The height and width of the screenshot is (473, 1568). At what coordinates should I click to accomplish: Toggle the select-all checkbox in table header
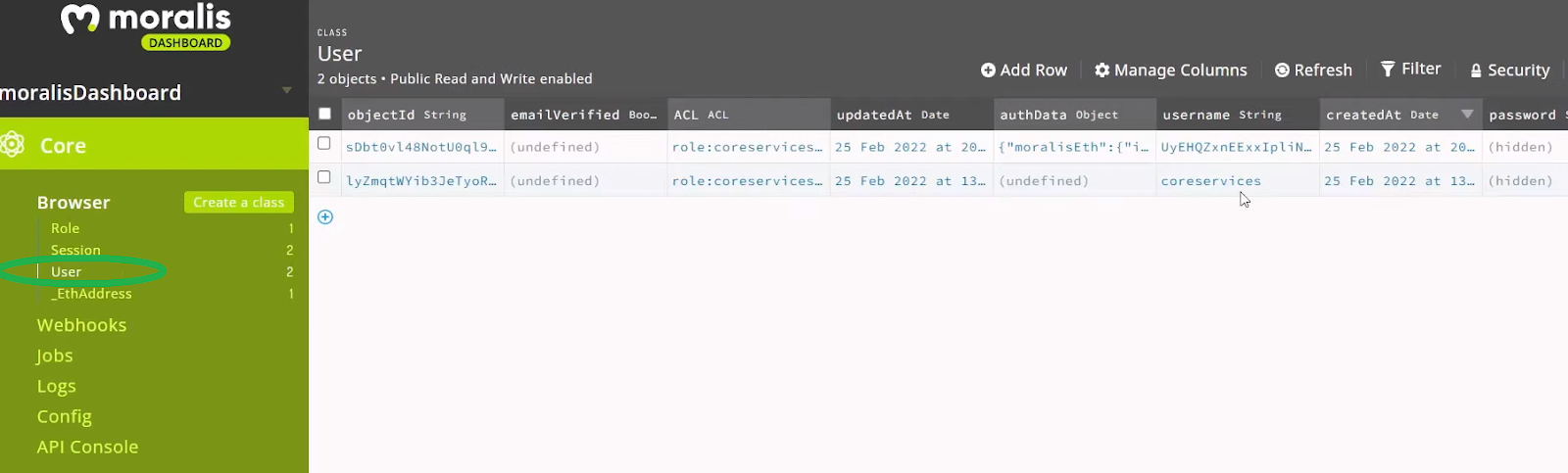(x=324, y=114)
